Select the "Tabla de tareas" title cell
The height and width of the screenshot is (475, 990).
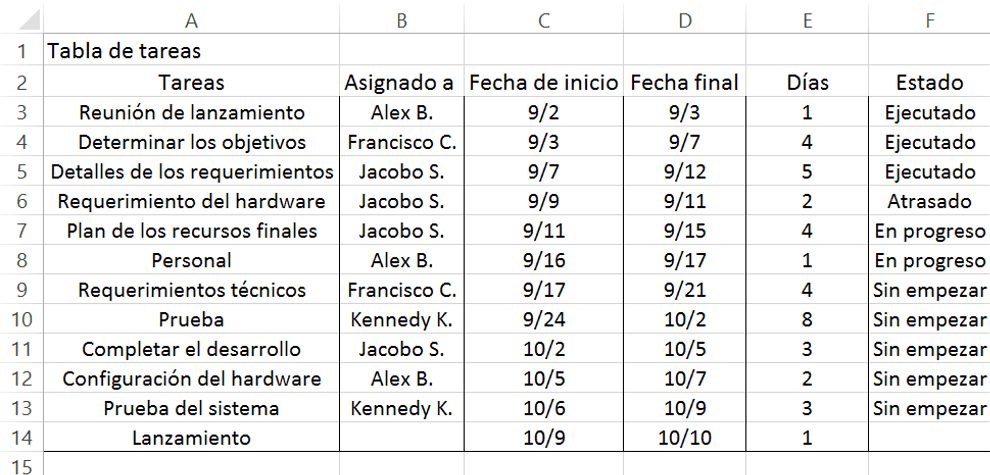tap(124, 50)
